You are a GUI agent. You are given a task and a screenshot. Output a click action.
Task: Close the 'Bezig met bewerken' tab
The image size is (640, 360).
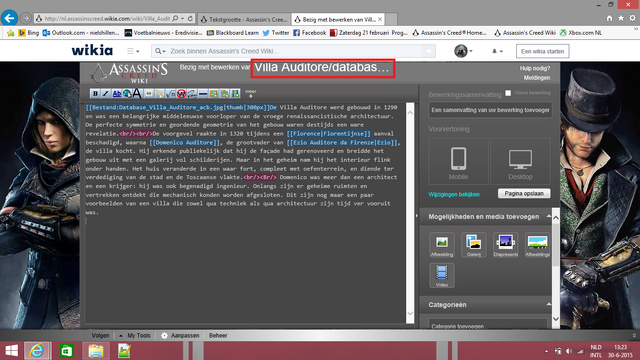380,19
